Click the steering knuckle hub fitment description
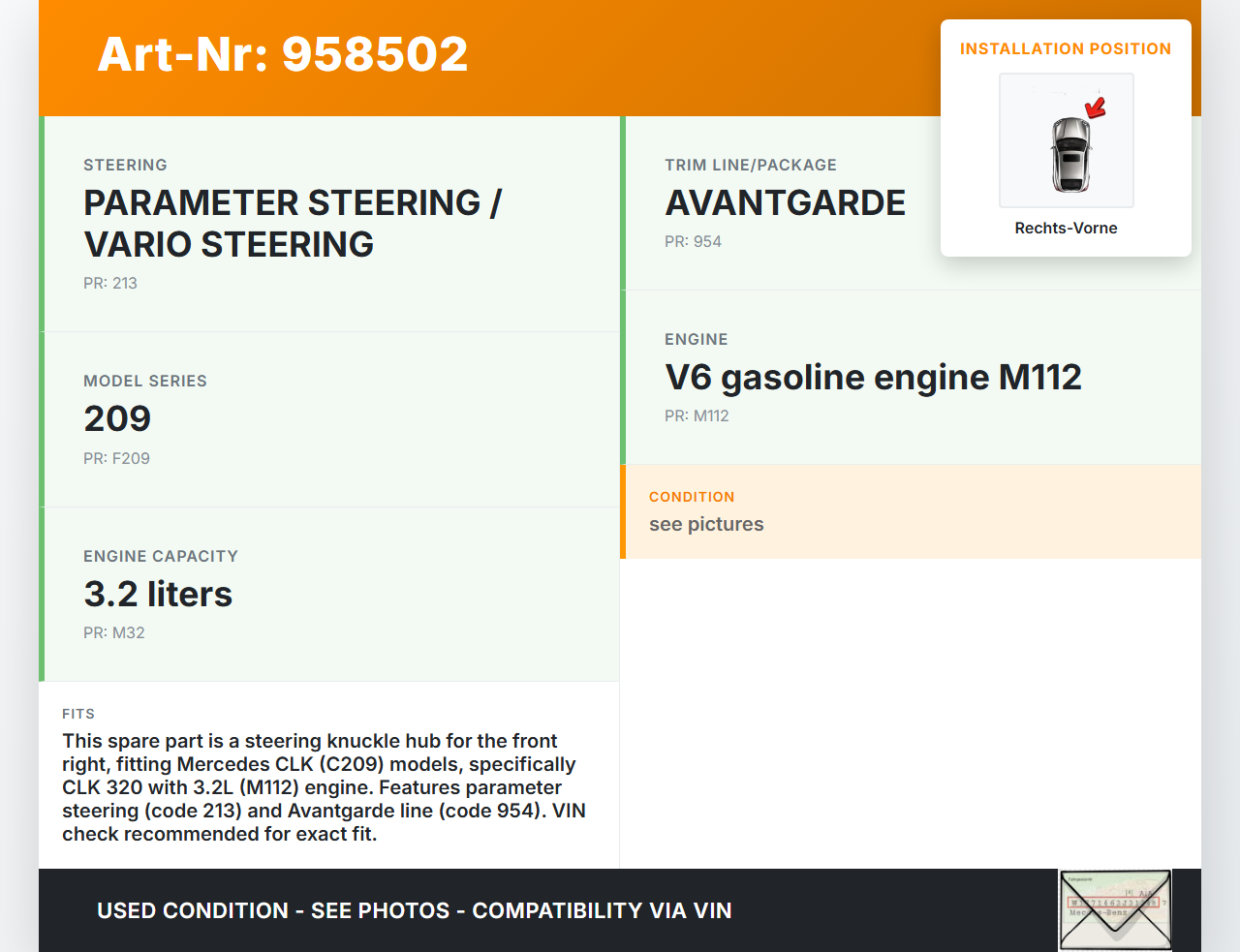Viewport: 1240px width, 952px height. [325, 787]
